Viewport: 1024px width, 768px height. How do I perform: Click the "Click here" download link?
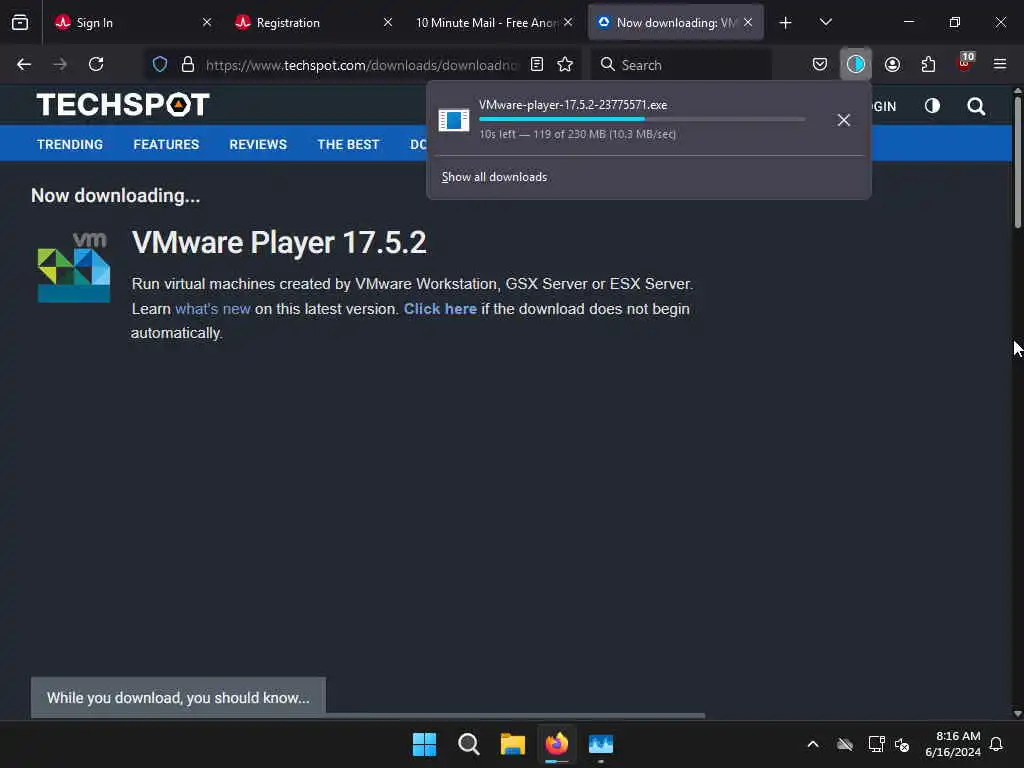[440, 309]
